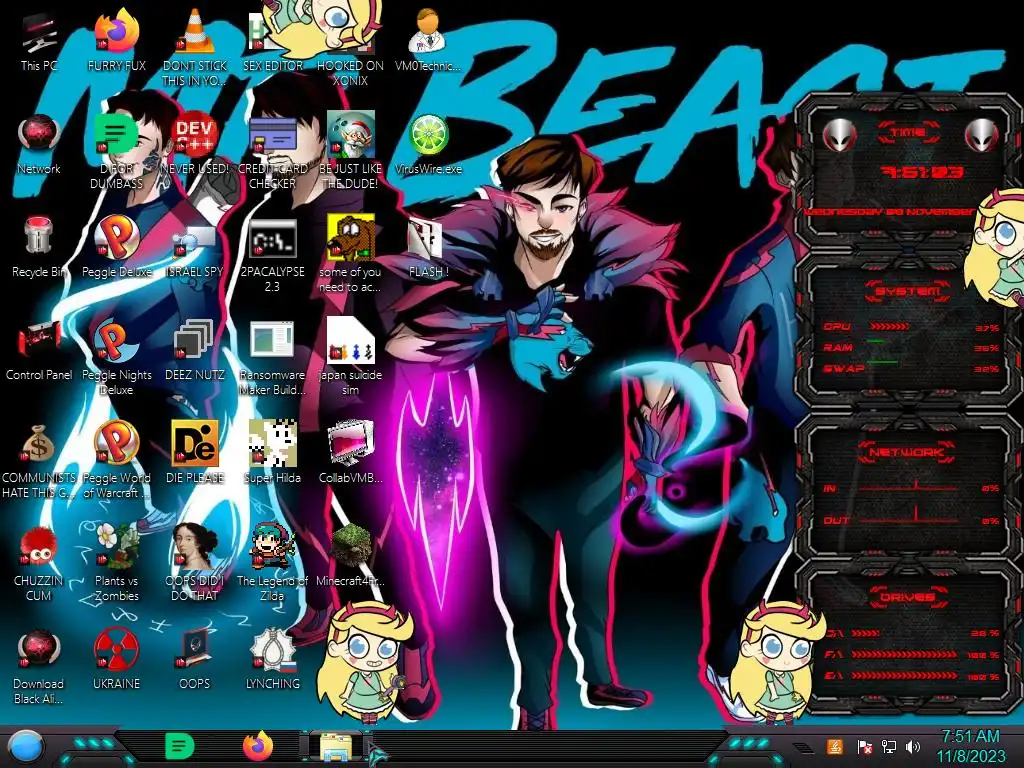This screenshot has width=1024, height=768.
Task: Click the F:\ drive usage bar
Action: tap(904, 654)
